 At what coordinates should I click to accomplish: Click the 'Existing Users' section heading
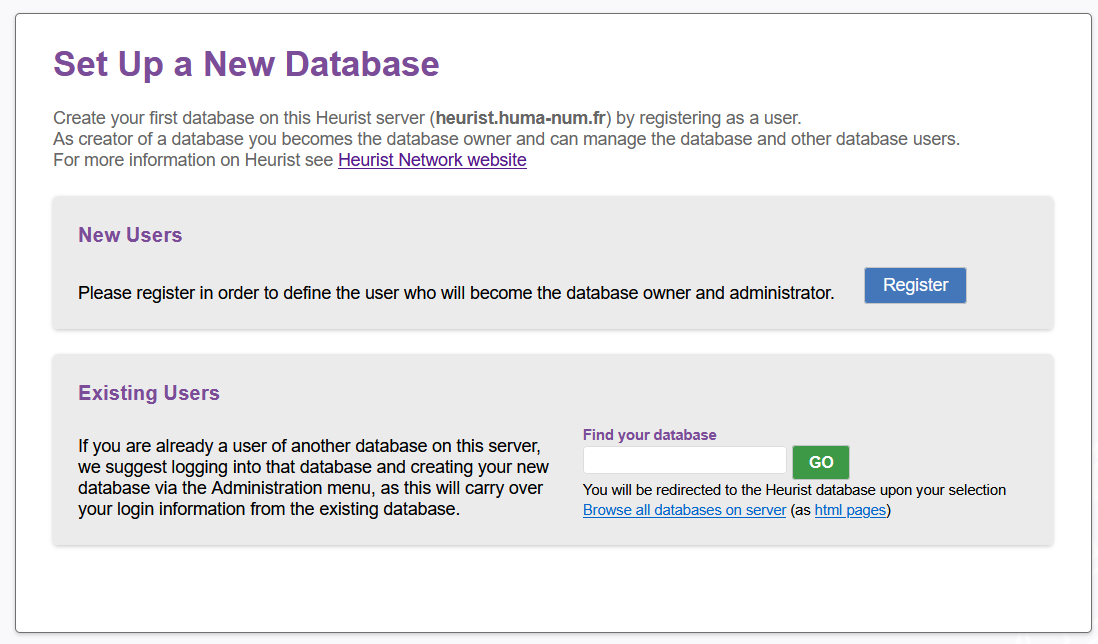pos(148,393)
